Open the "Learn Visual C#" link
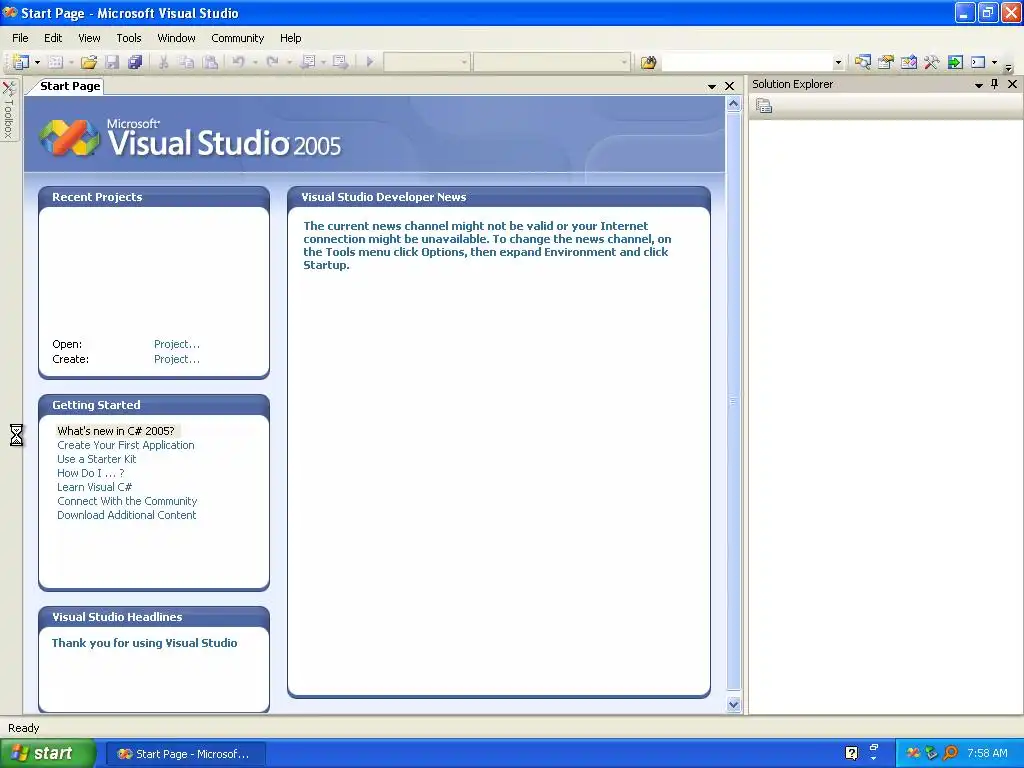 tap(94, 487)
